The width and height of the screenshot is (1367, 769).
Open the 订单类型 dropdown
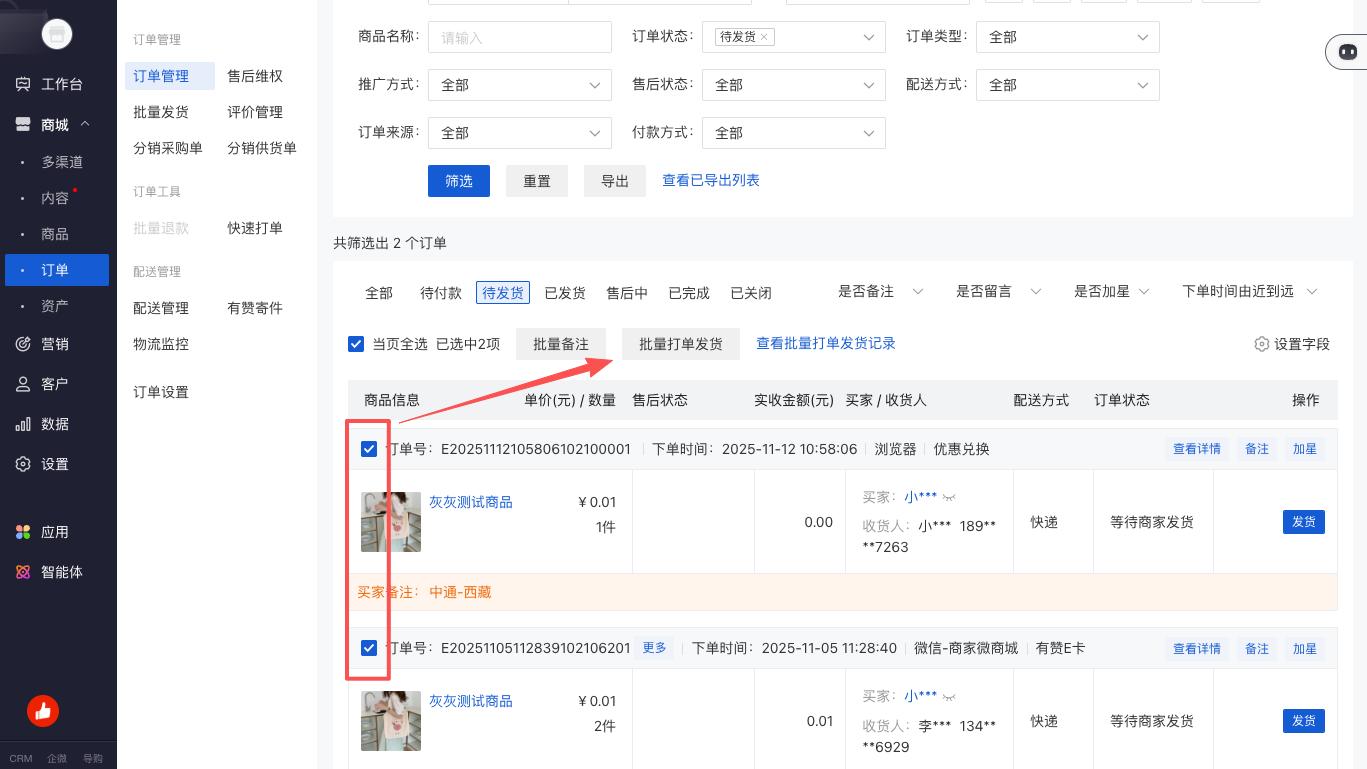[x=1067, y=37]
